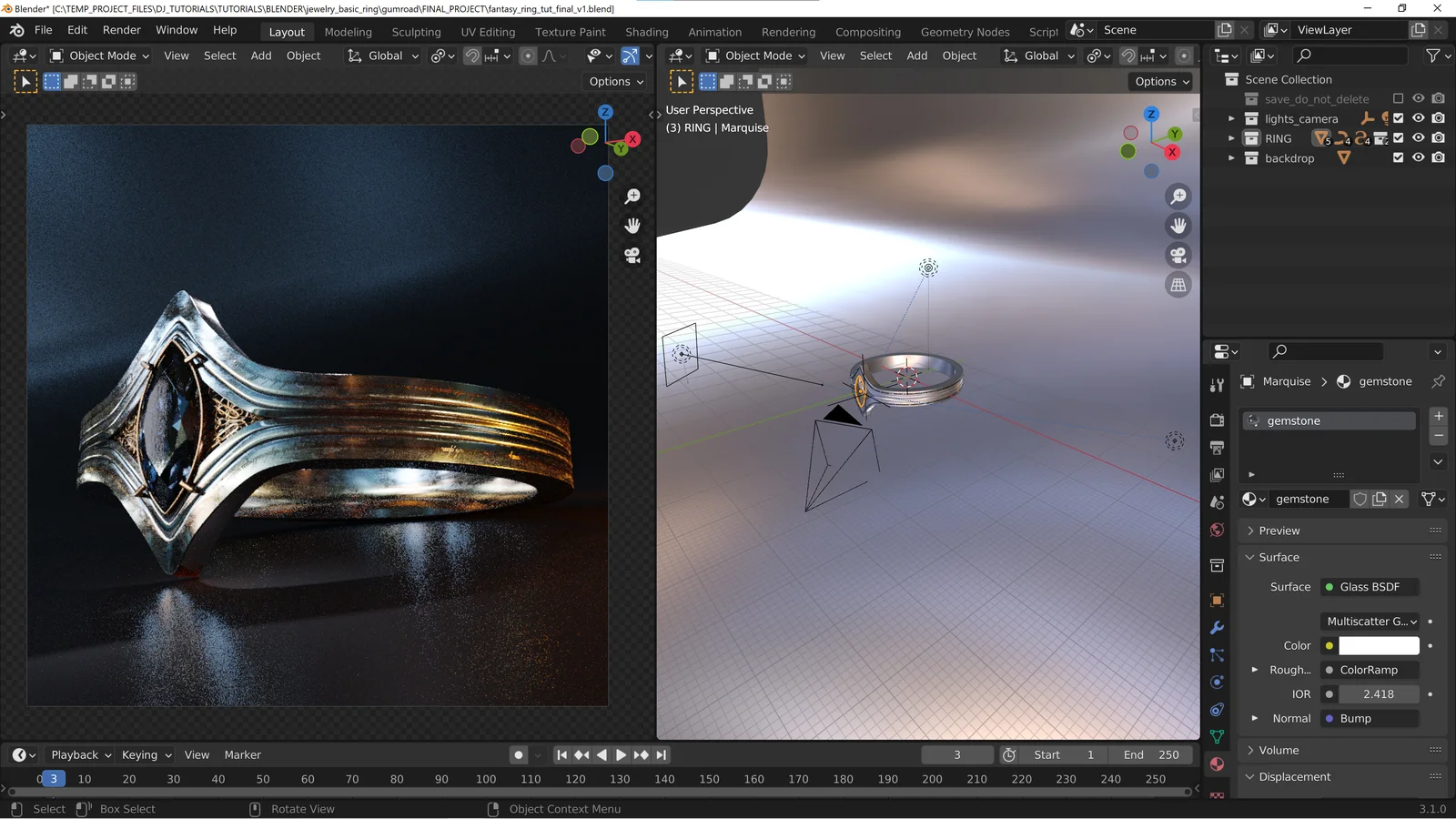This screenshot has height=819, width=1456.
Task: Activate Proportional Editing in the viewport header
Action: click(528, 56)
